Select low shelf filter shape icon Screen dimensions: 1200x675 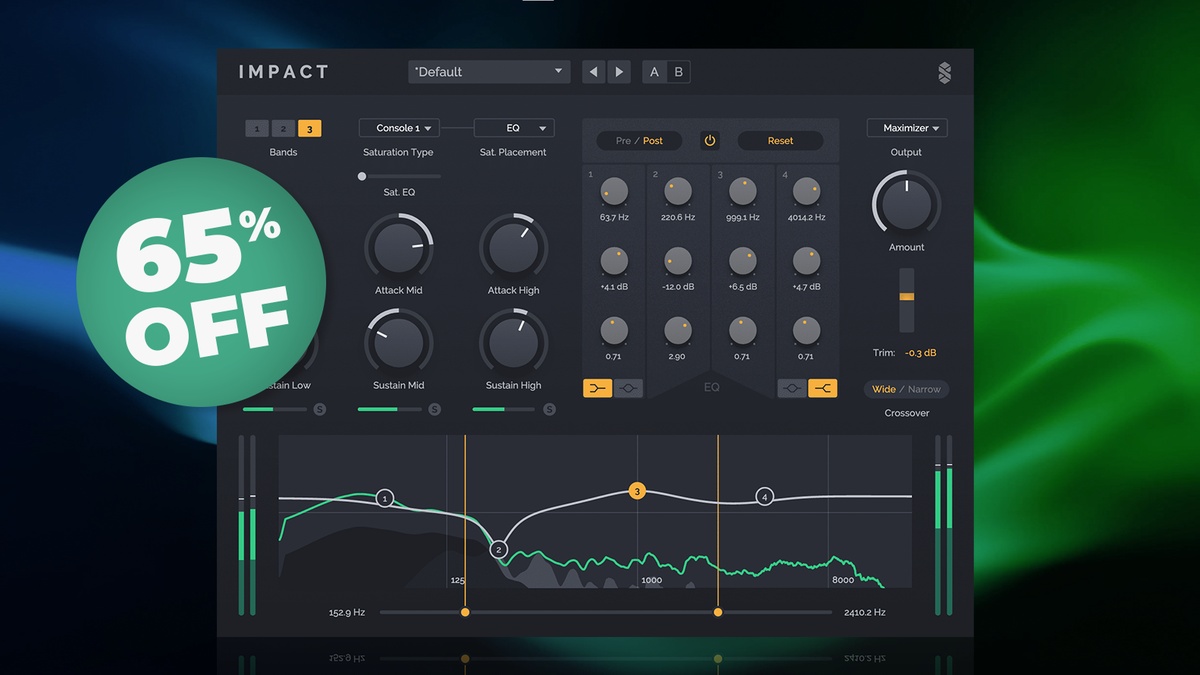point(598,388)
